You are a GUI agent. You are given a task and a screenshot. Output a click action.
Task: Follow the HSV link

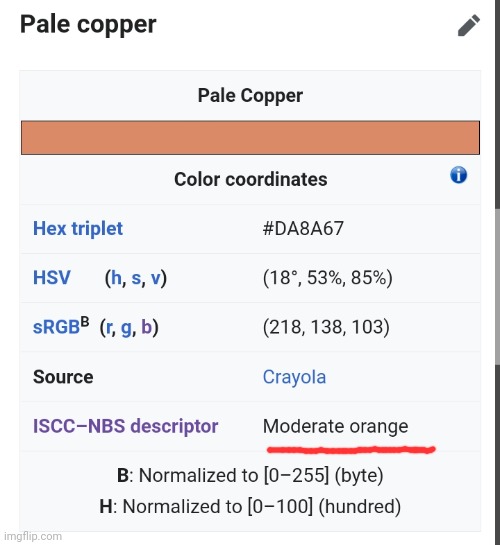[51, 278]
